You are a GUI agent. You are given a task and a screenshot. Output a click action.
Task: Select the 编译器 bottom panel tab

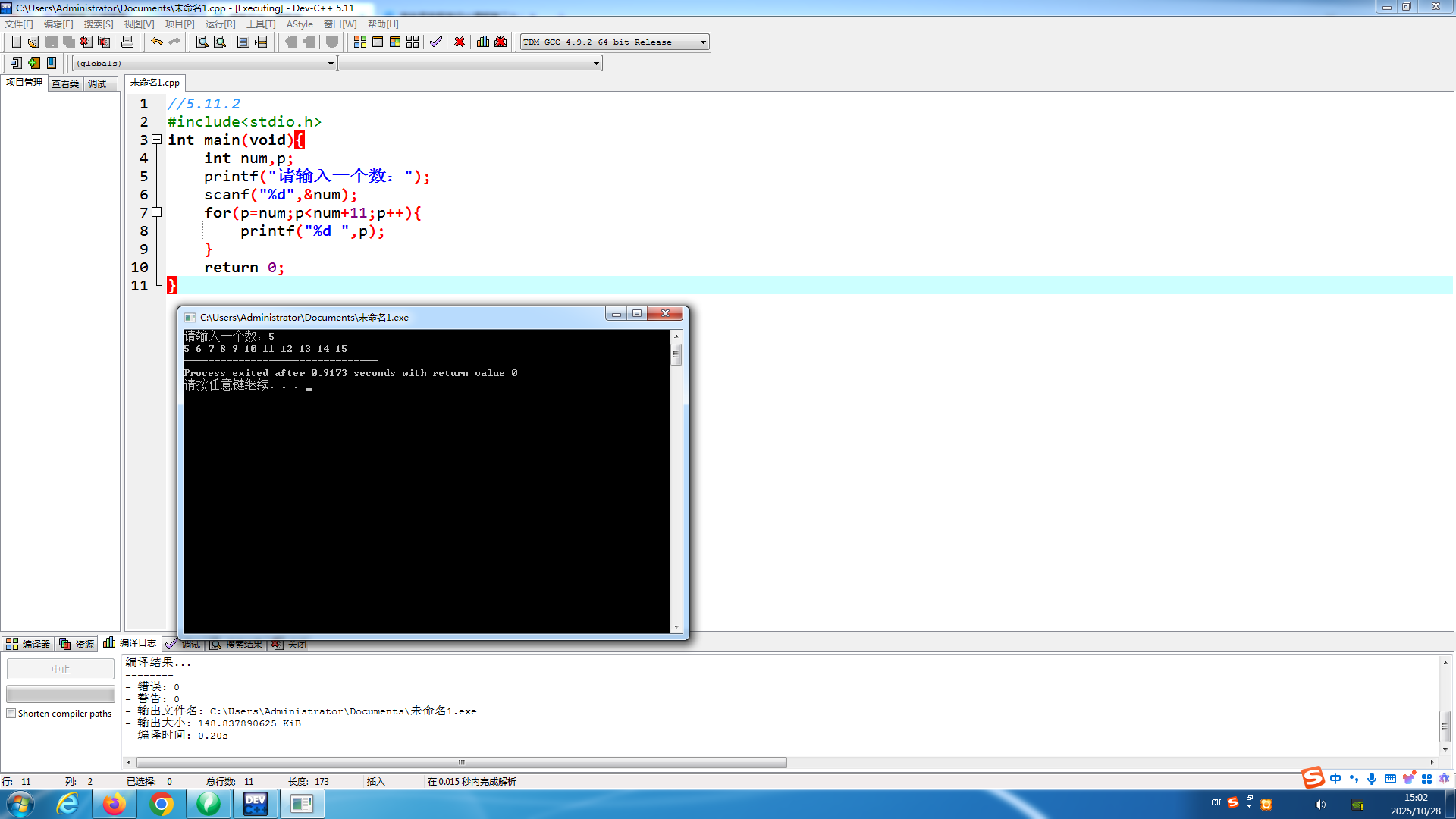point(28,644)
